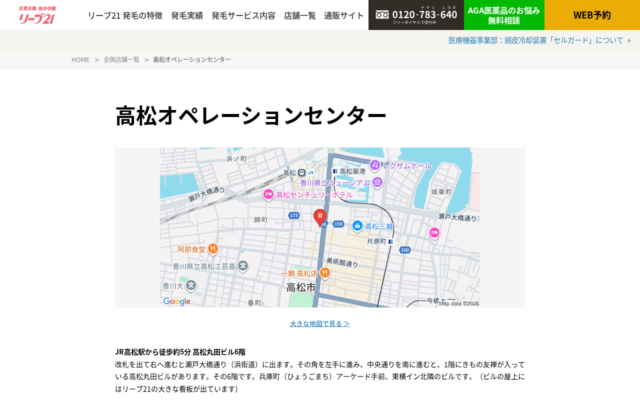Screen dimensions: 640x400
Task: Open the 通販サイト navigation link
Action: [344, 16]
